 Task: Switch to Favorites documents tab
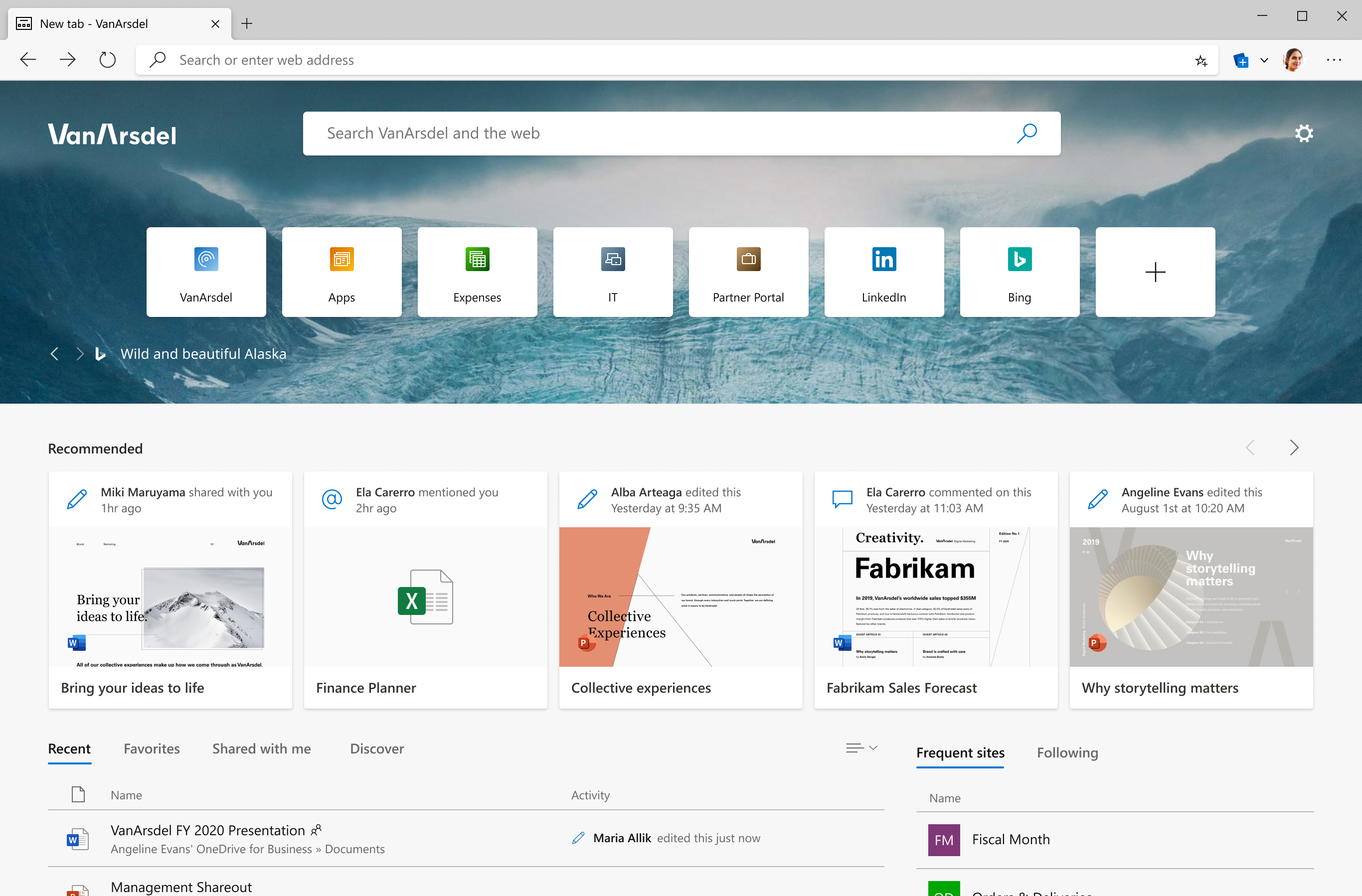point(151,748)
